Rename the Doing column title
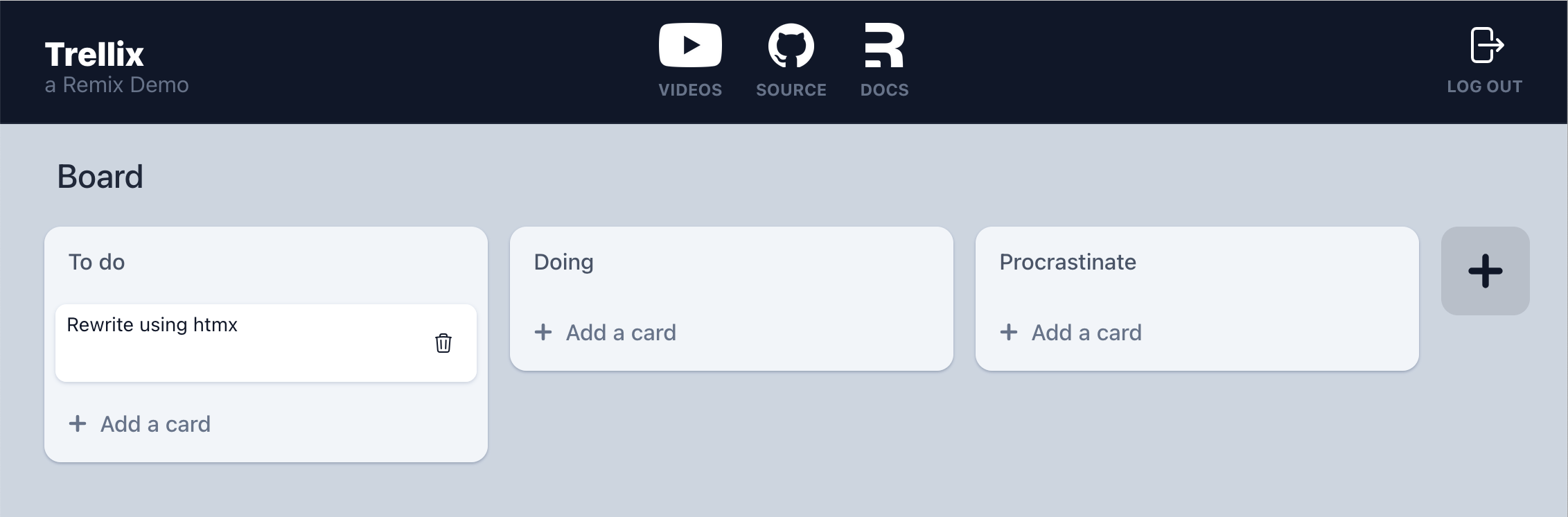This screenshot has width=1568, height=517. tap(563, 262)
